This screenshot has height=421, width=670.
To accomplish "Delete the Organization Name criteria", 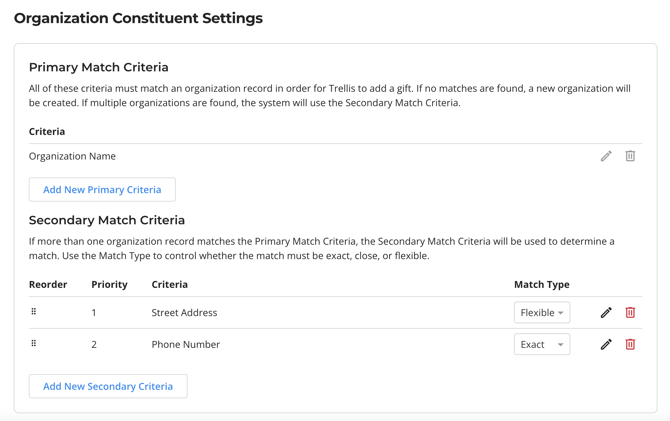I will click(630, 156).
